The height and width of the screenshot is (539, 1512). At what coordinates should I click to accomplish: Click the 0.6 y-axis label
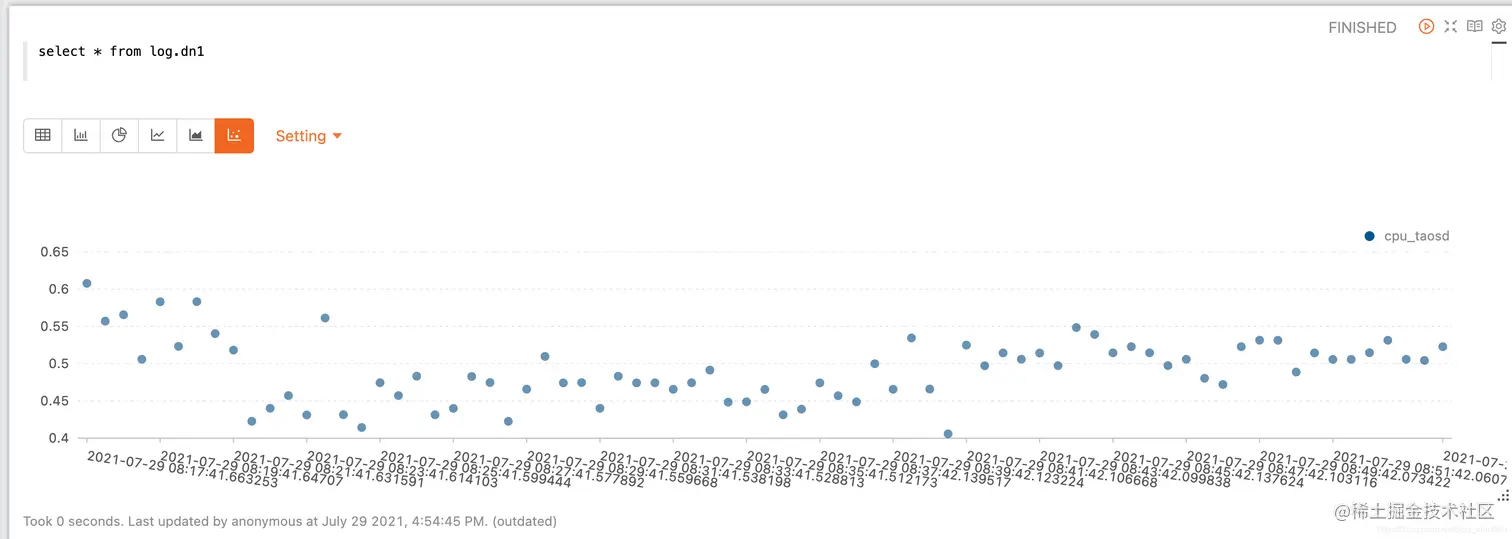(58, 289)
